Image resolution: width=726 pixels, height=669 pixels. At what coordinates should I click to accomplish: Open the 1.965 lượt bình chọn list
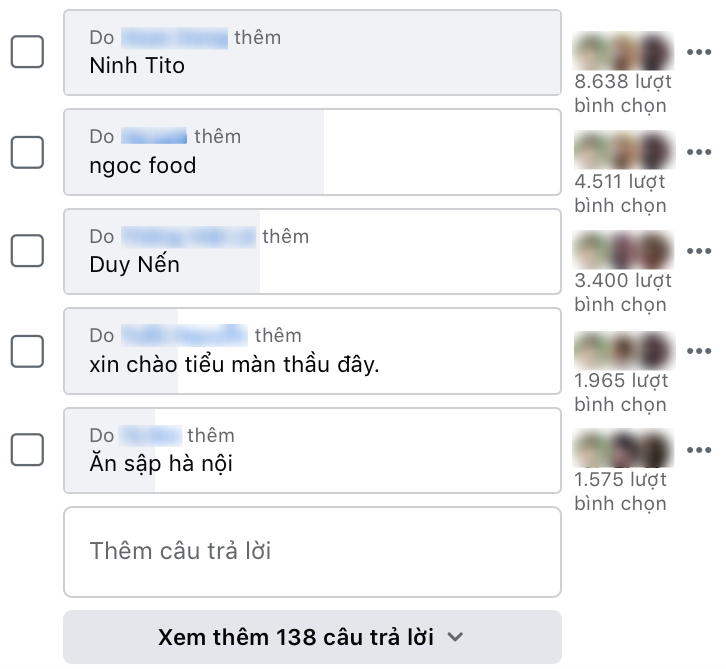[x=620, y=392]
